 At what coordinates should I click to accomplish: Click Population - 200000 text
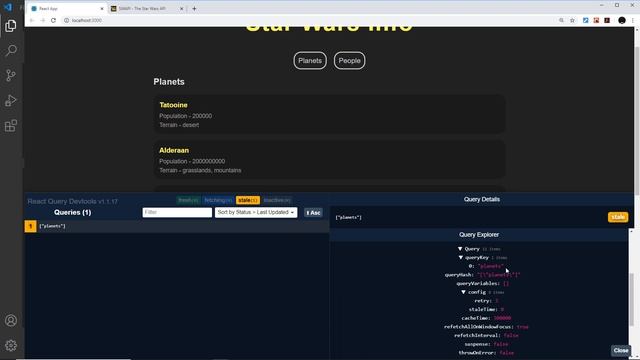tap(186, 116)
